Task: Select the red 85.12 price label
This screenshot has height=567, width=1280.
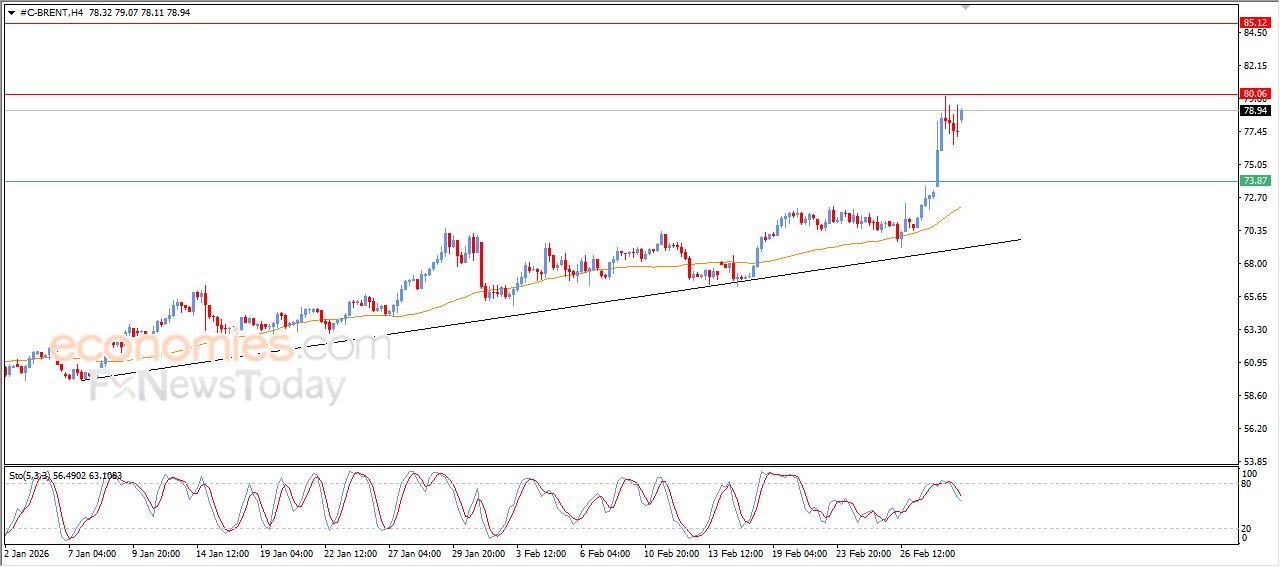Action: (1254, 23)
